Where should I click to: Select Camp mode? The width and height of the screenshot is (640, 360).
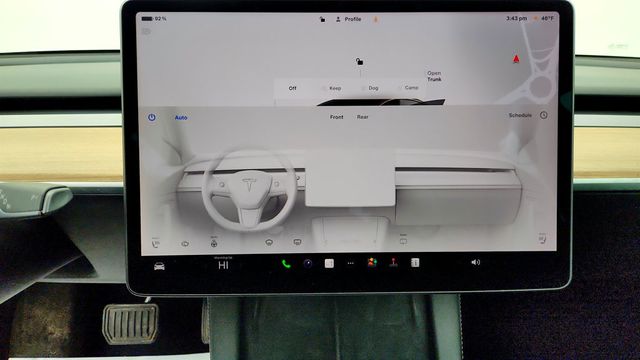[411, 88]
